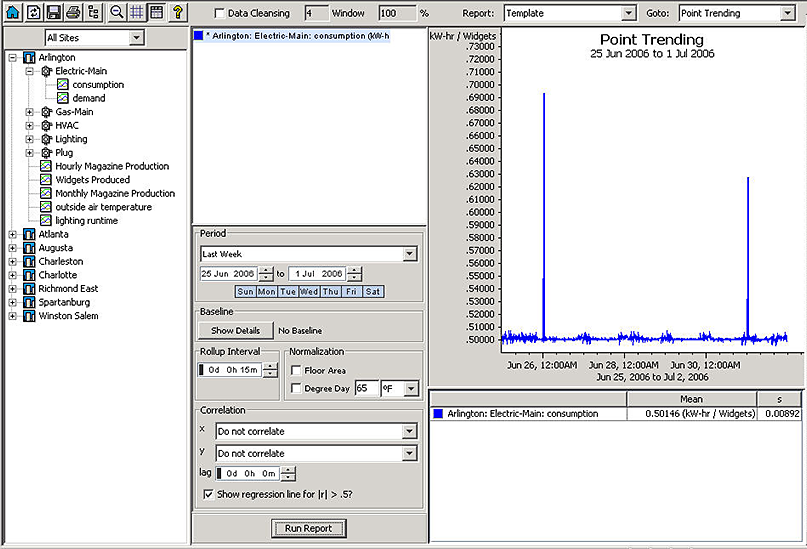The width and height of the screenshot is (807, 549).
Task: Click the Show Details baseline button
Action: click(x=235, y=330)
